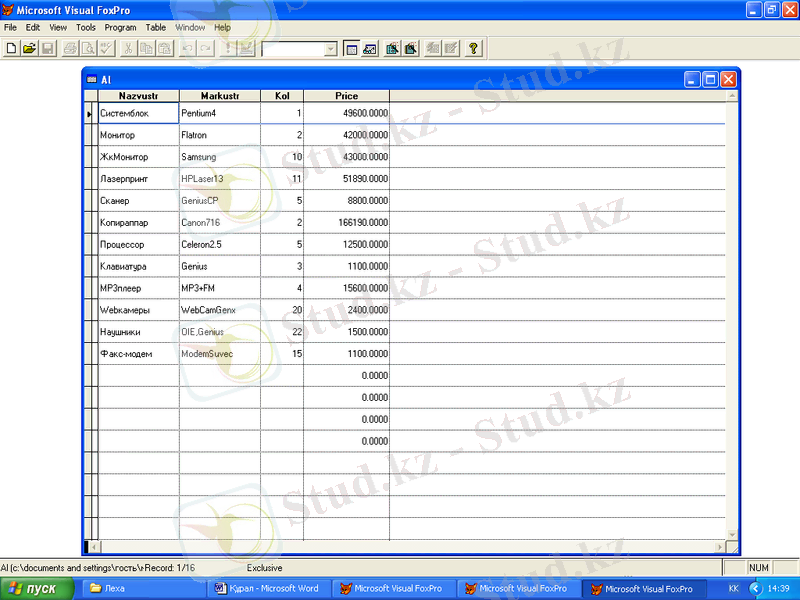Click the Наушники cell
Image resolution: width=800 pixels, height=600 pixels.
pos(138,332)
